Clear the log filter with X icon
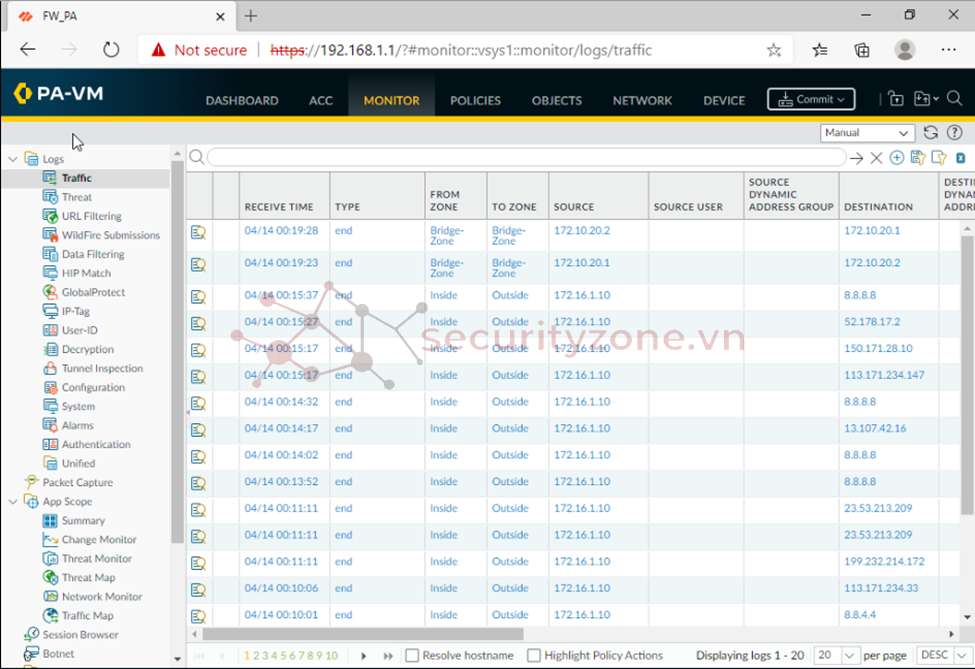This screenshot has height=669, width=975. pyautogui.click(x=876, y=158)
